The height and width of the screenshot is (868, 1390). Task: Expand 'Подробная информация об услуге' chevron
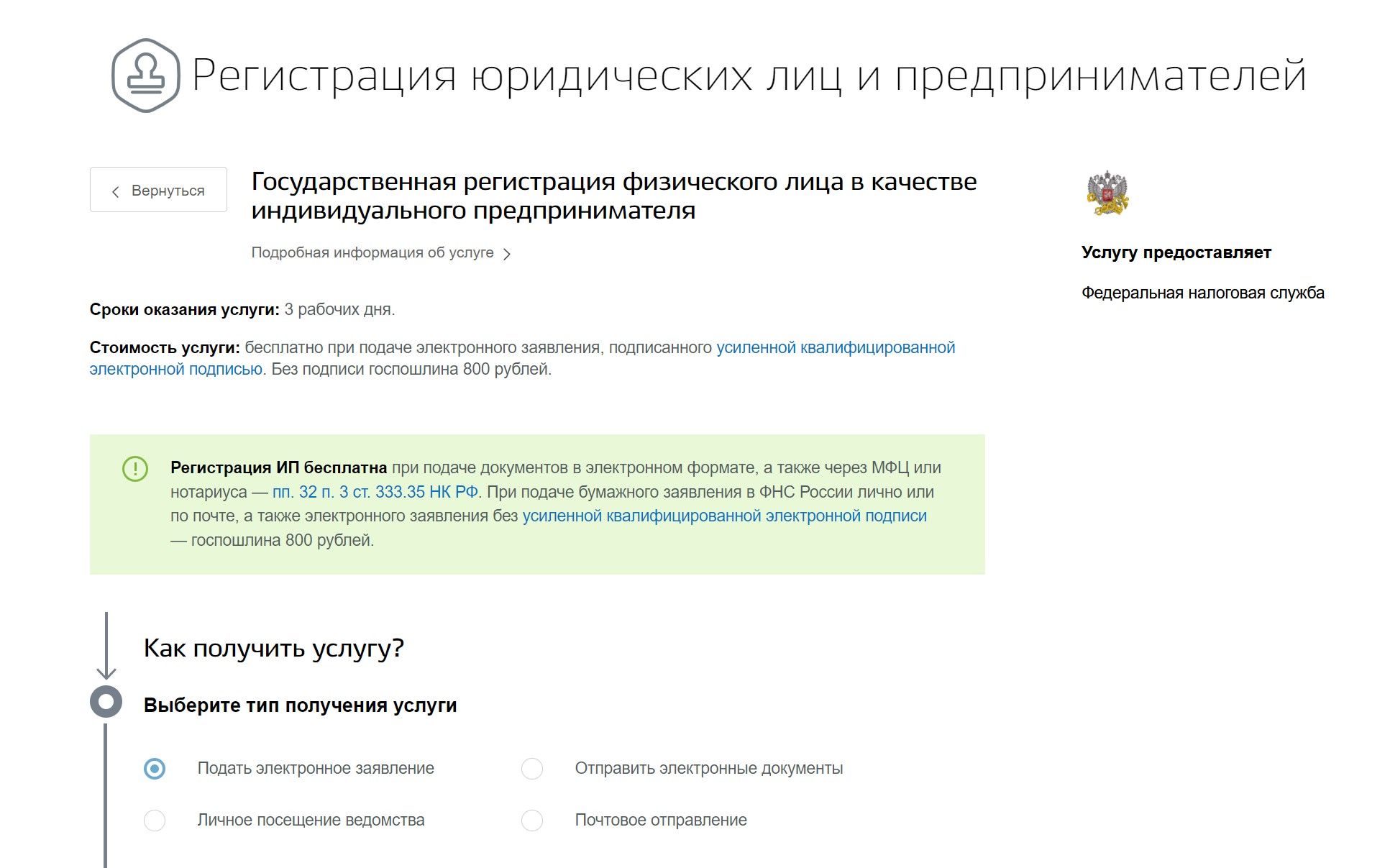point(507,254)
